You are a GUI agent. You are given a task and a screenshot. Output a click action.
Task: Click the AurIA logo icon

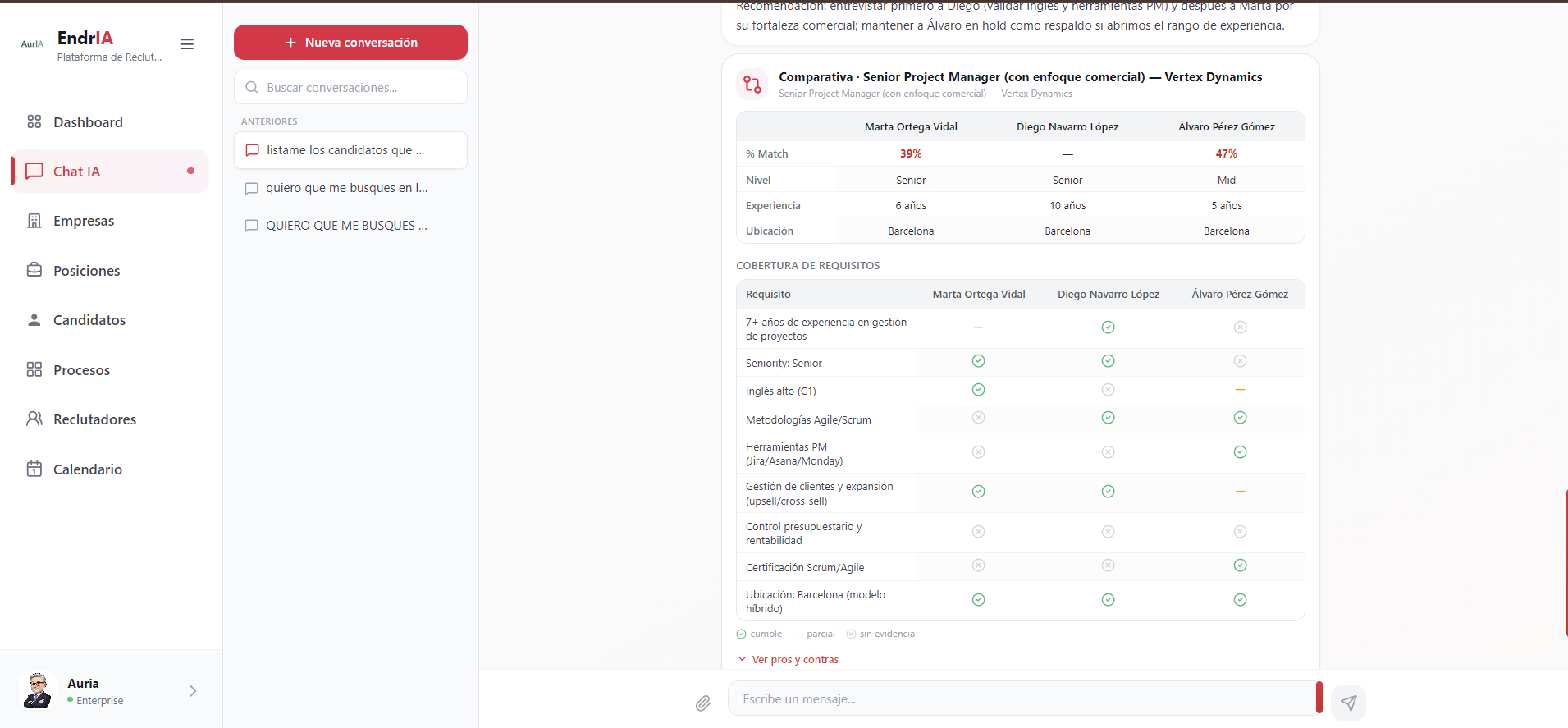32,44
